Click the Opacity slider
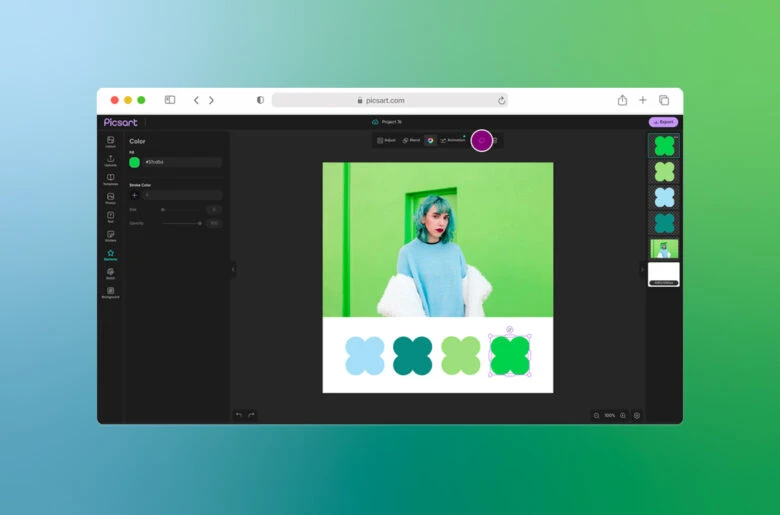This screenshot has height=515, width=780. pos(181,223)
